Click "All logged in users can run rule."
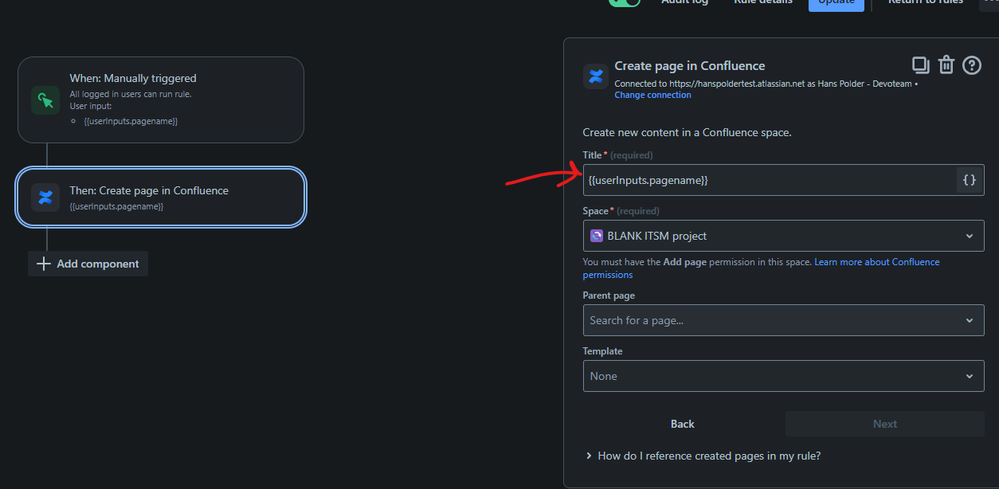 (131, 94)
